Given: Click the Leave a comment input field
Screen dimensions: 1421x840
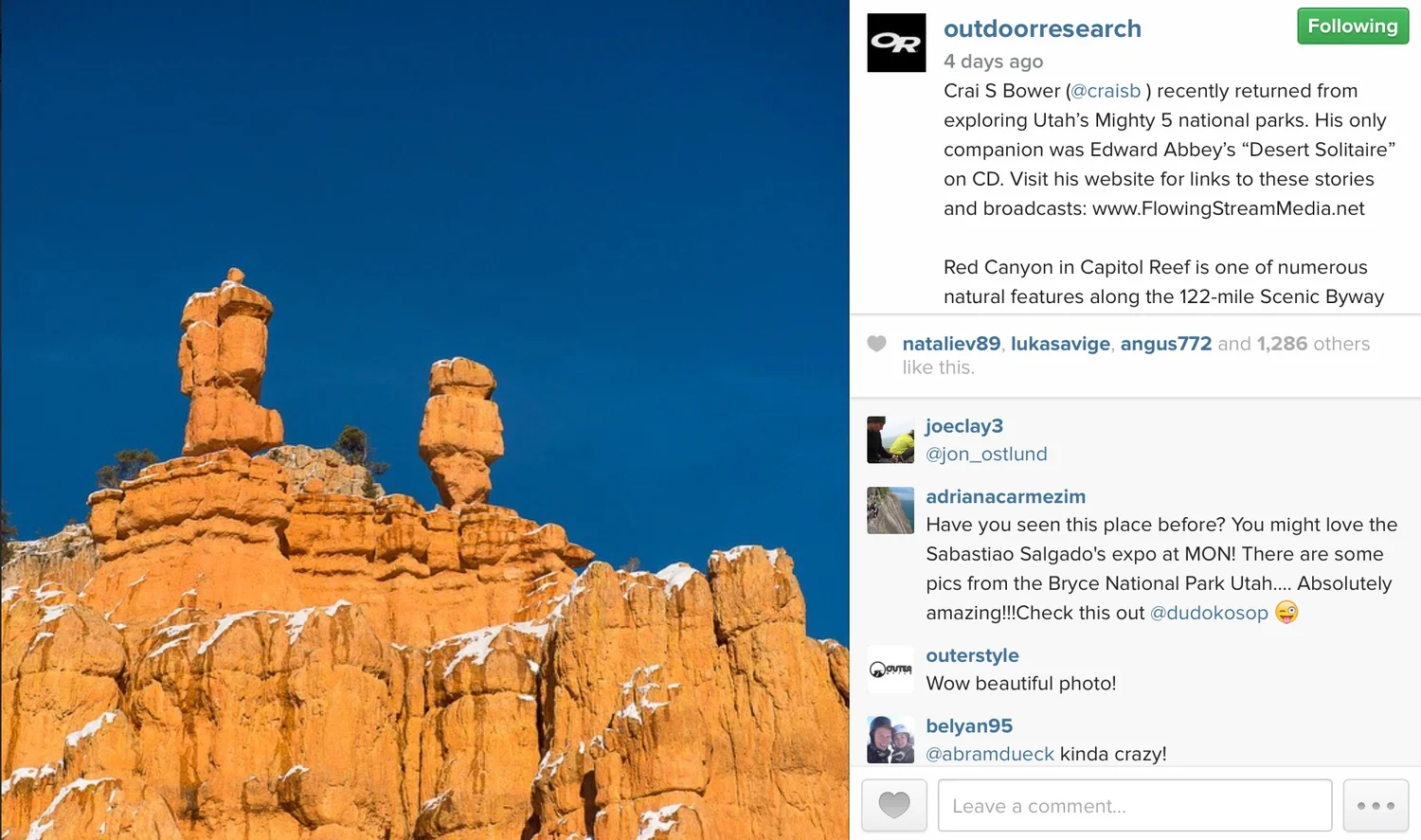Looking at the screenshot, I should [1135, 805].
